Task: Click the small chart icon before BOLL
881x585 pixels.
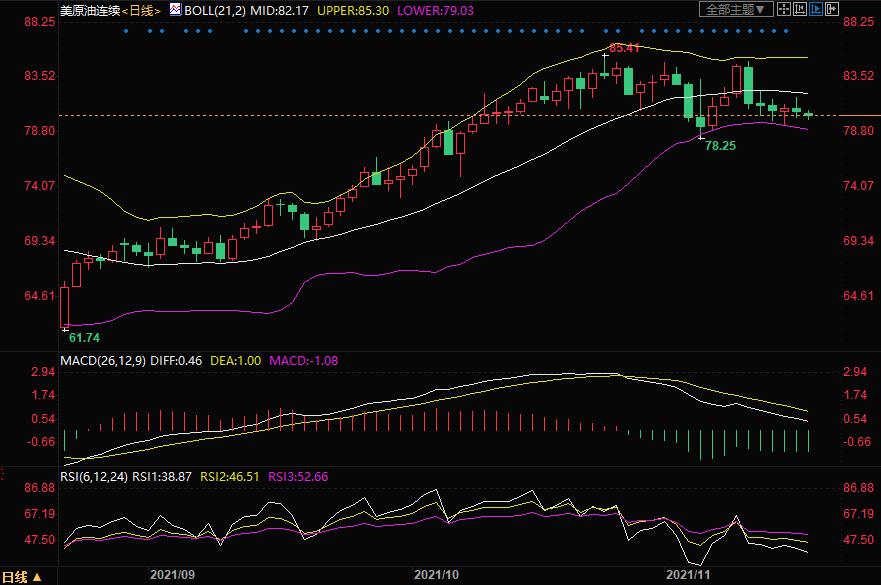Action: (x=175, y=9)
